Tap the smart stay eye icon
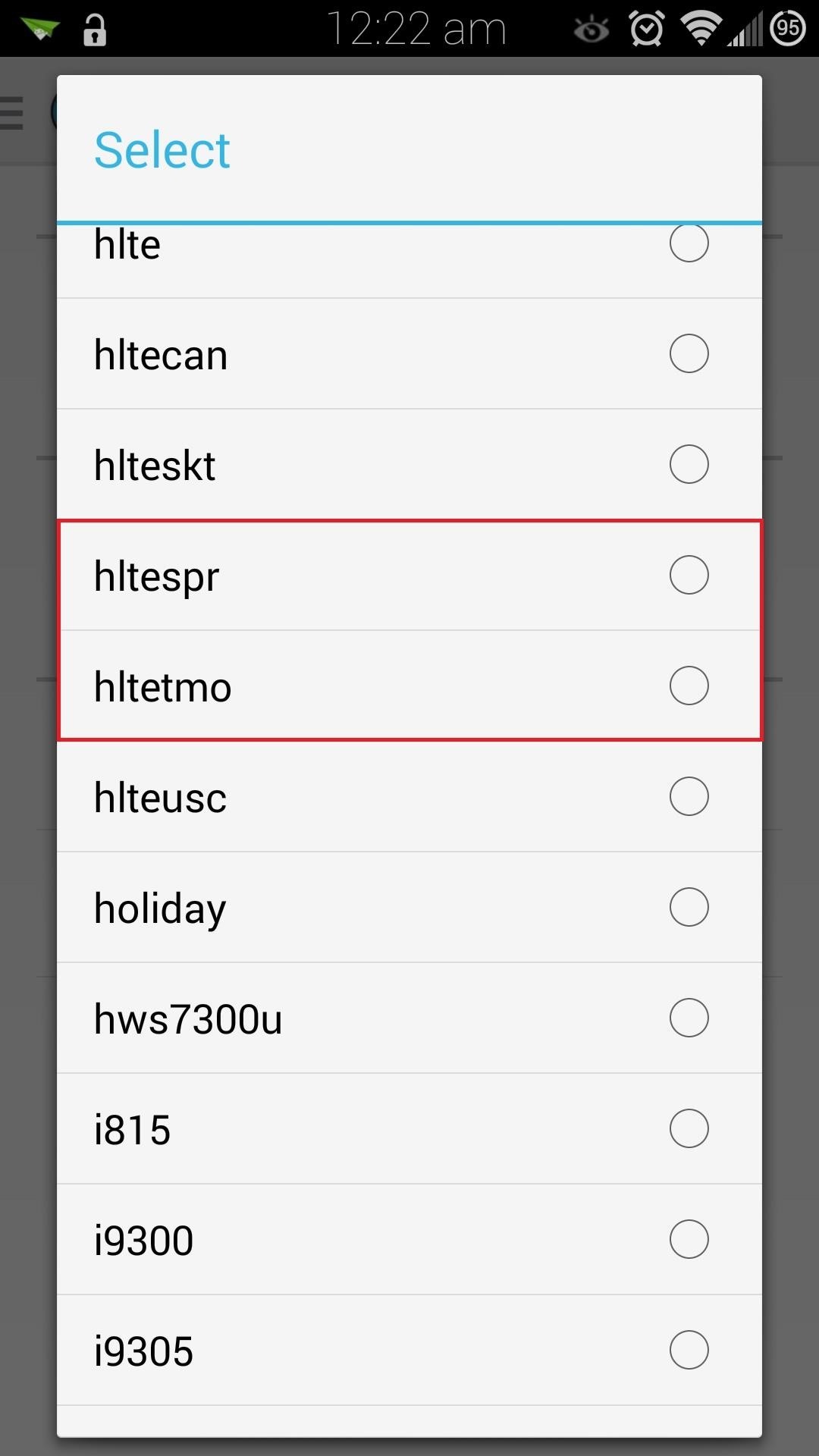This screenshot has height=1456, width=819. [591, 30]
